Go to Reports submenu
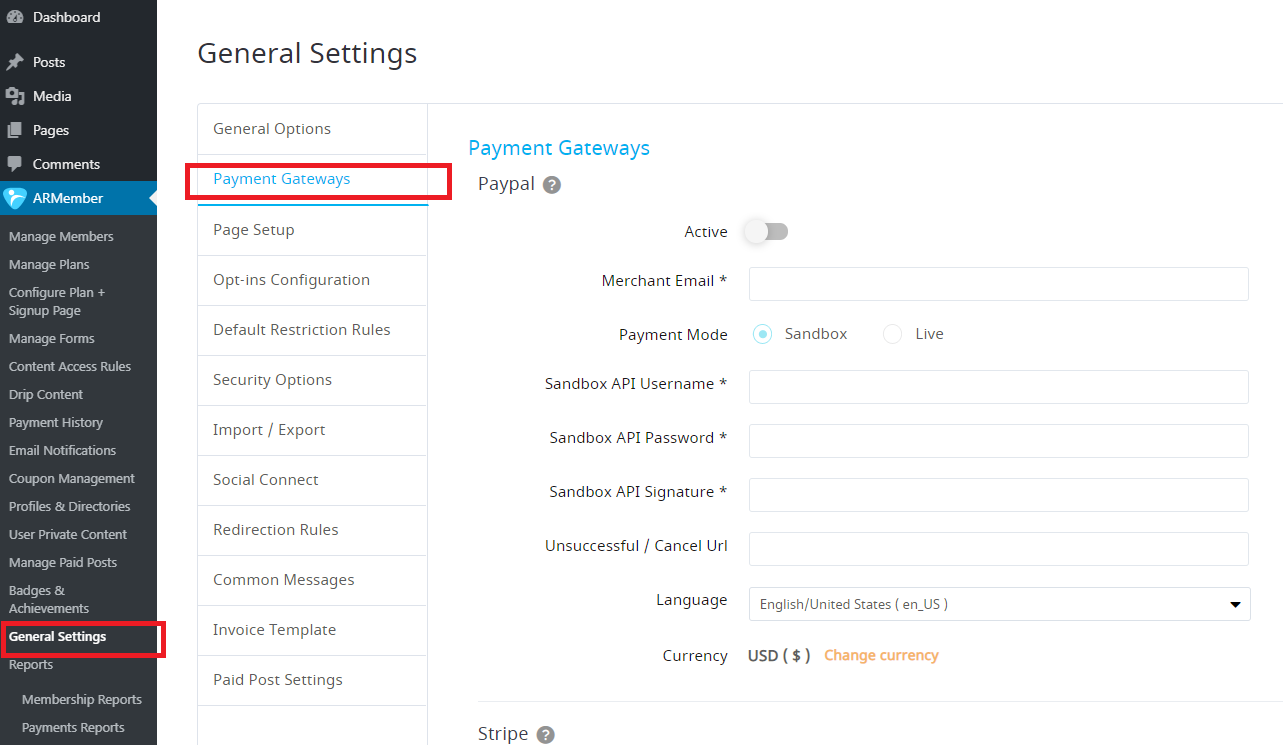This screenshot has width=1284, height=746. (31, 665)
